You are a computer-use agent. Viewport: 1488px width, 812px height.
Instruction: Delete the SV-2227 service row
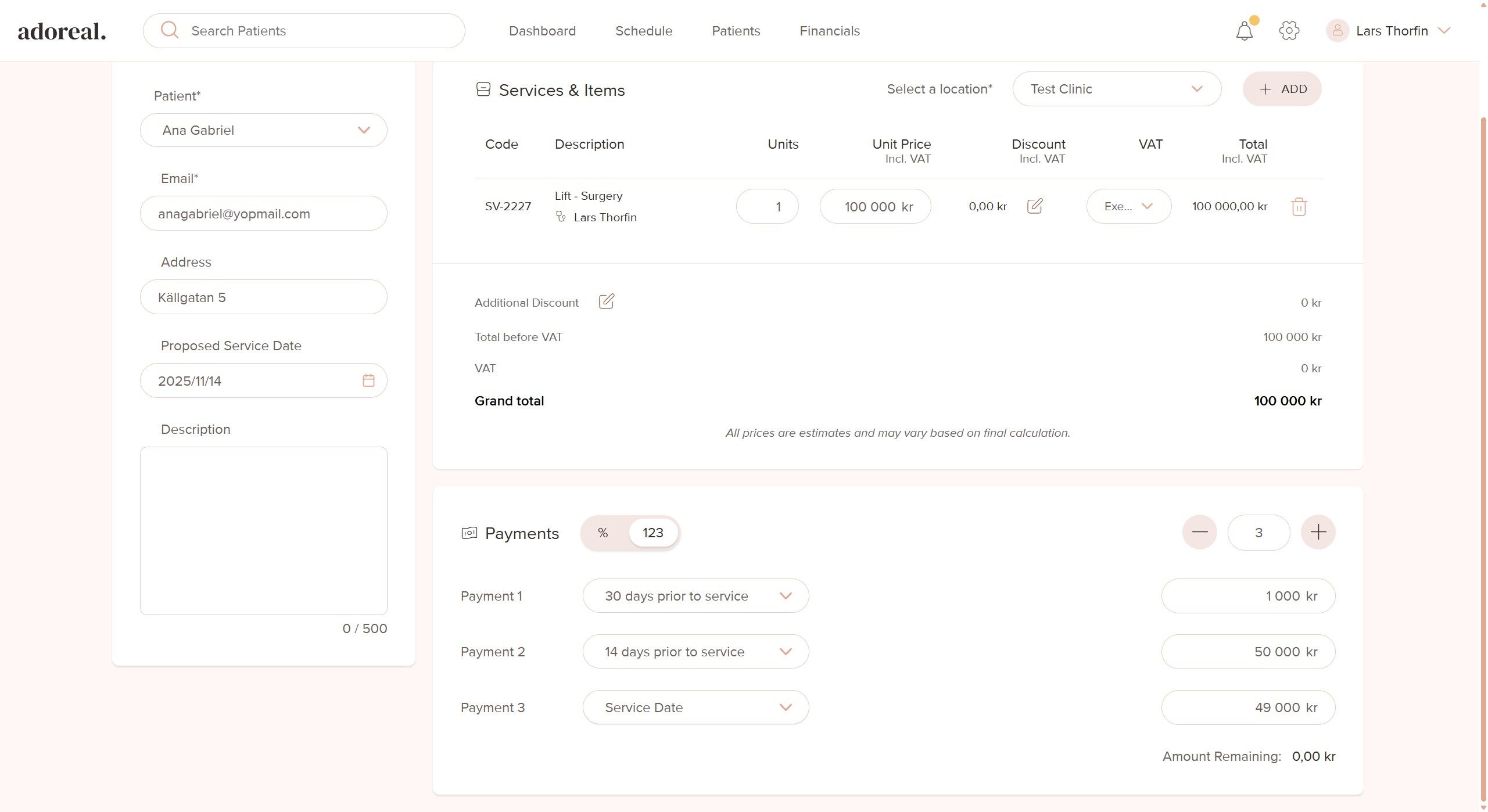(1299, 207)
